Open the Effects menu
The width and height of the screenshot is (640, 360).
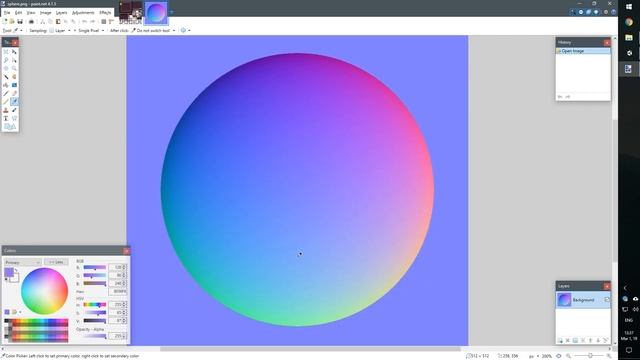[x=105, y=13]
